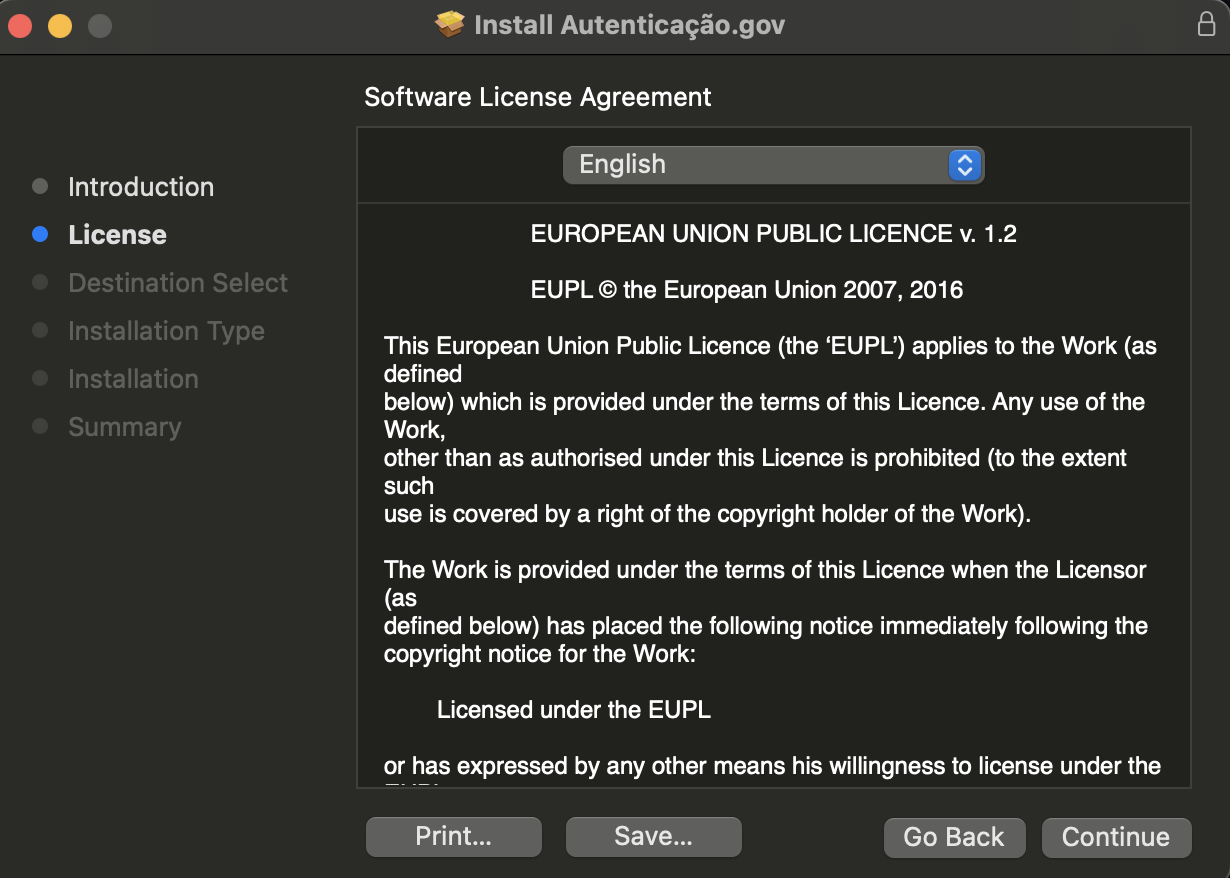Click the lock icon in the title bar
Image resolution: width=1230 pixels, height=878 pixels.
coord(1206,25)
